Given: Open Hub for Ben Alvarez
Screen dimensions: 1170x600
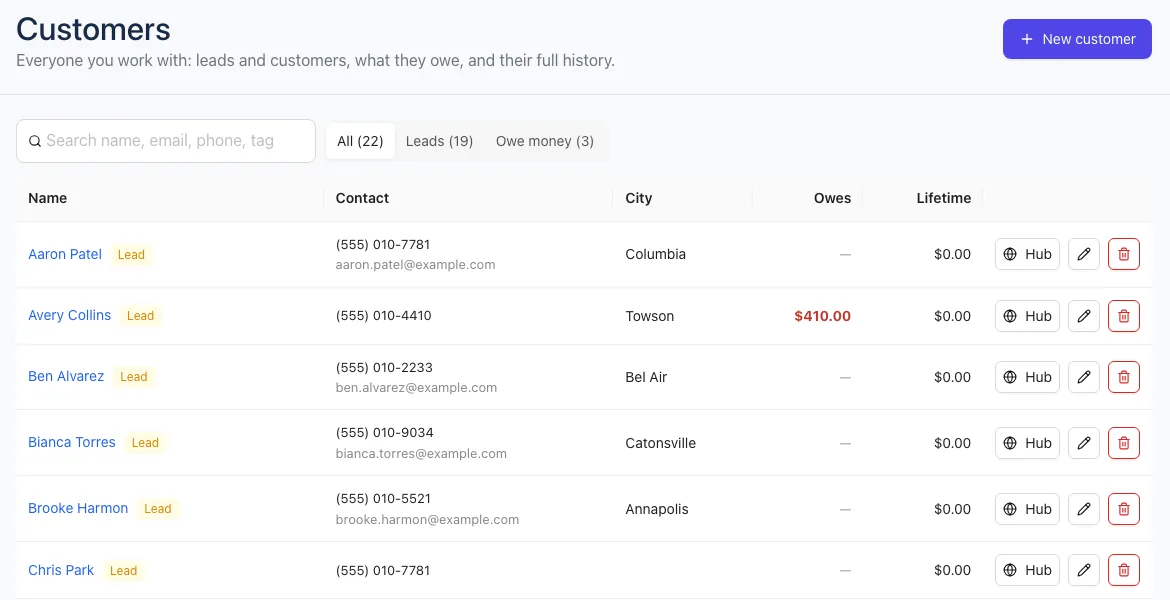Looking at the screenshot, I should pos(1027,378).
